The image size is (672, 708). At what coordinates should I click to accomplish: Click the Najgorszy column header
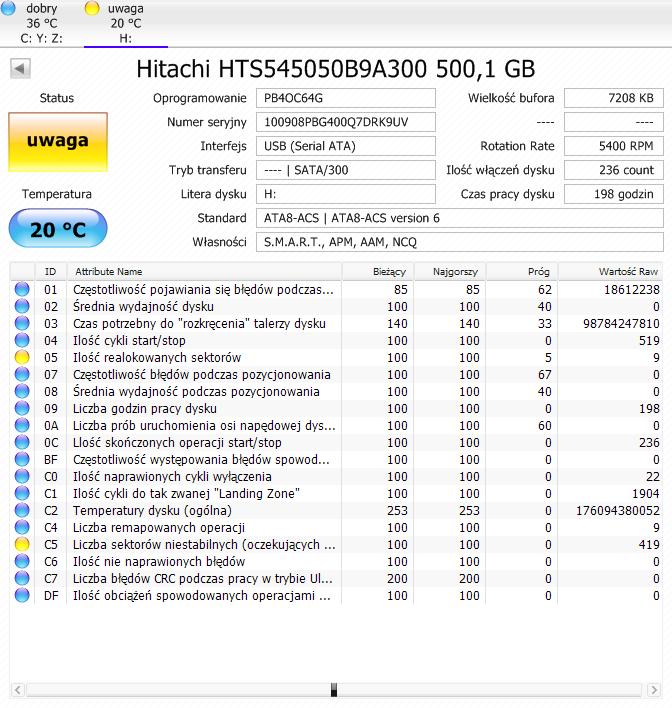click(450, 271)
